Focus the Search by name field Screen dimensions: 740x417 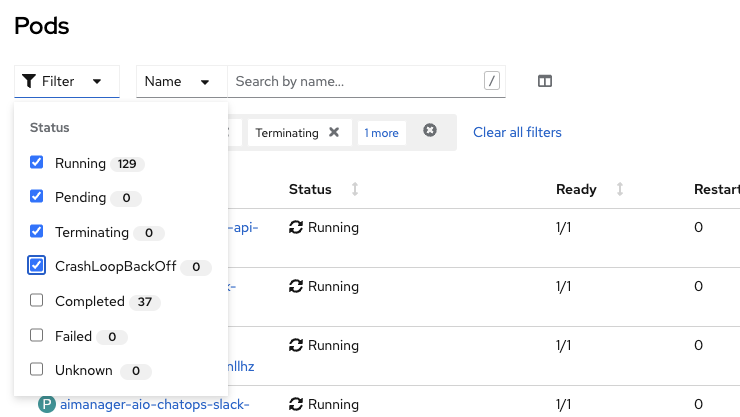click(x=355, y=82)
